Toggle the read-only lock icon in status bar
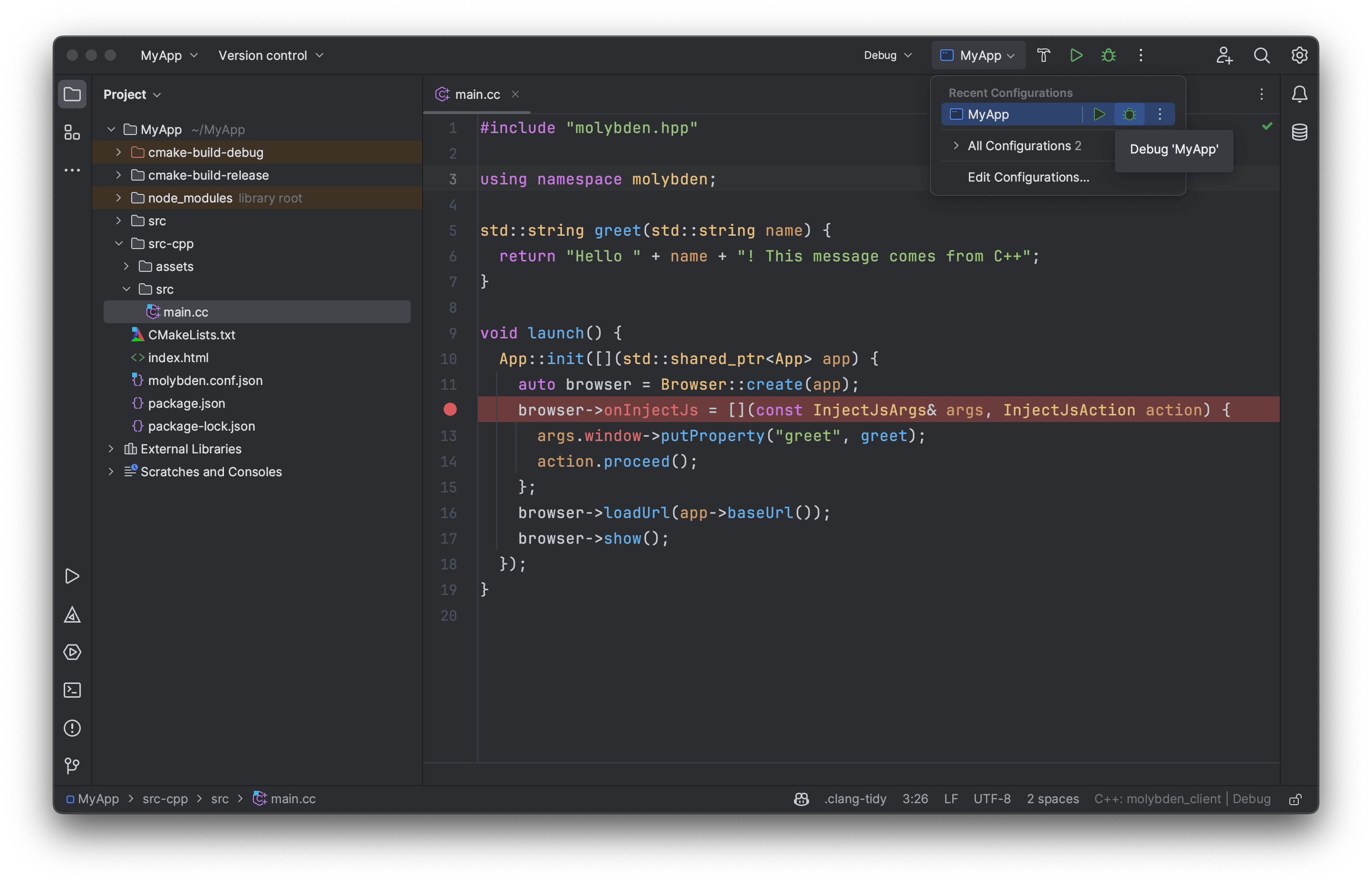 tap(1295, 799)
